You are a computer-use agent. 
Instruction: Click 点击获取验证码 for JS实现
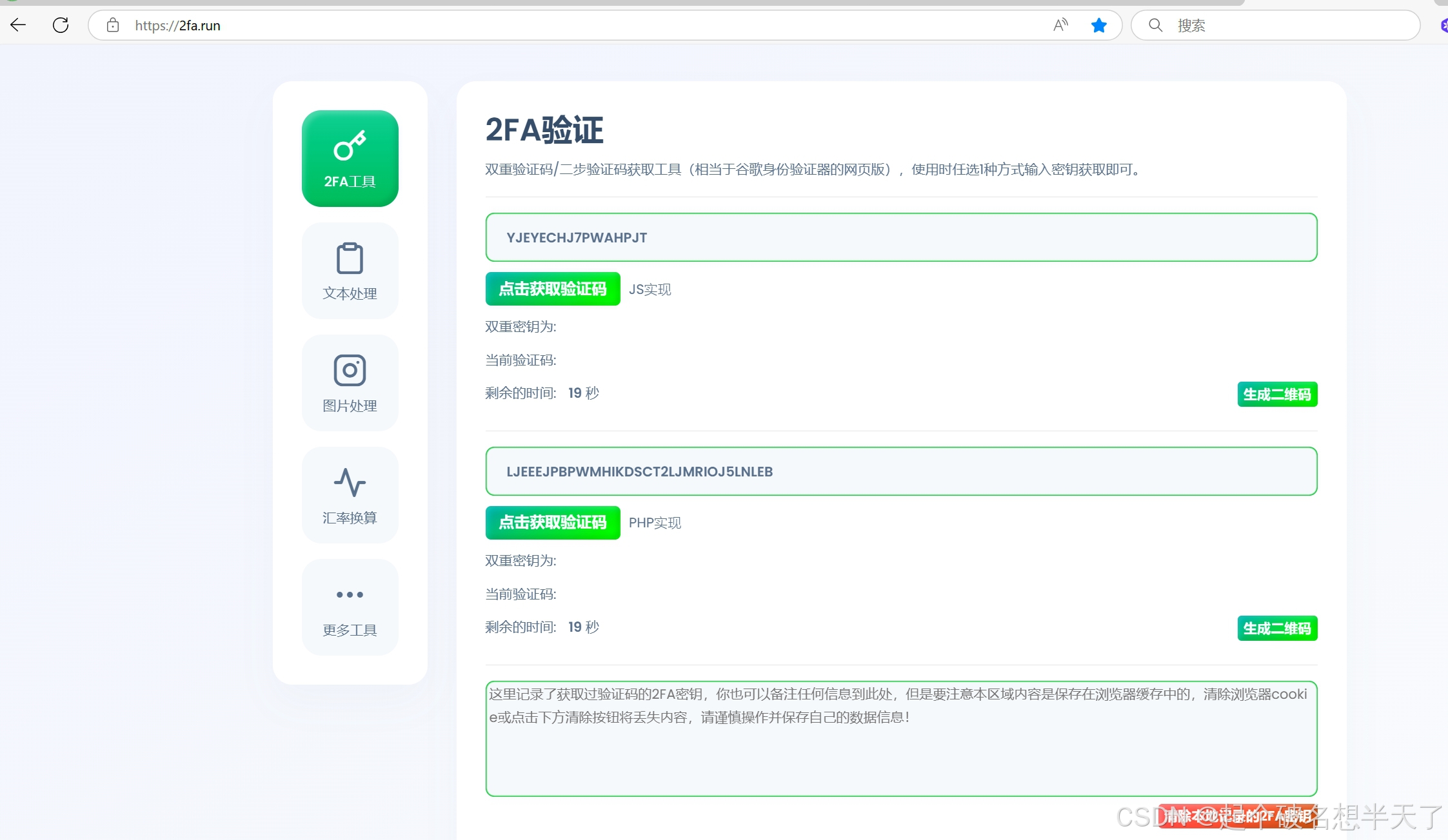[x=553, y=289]
